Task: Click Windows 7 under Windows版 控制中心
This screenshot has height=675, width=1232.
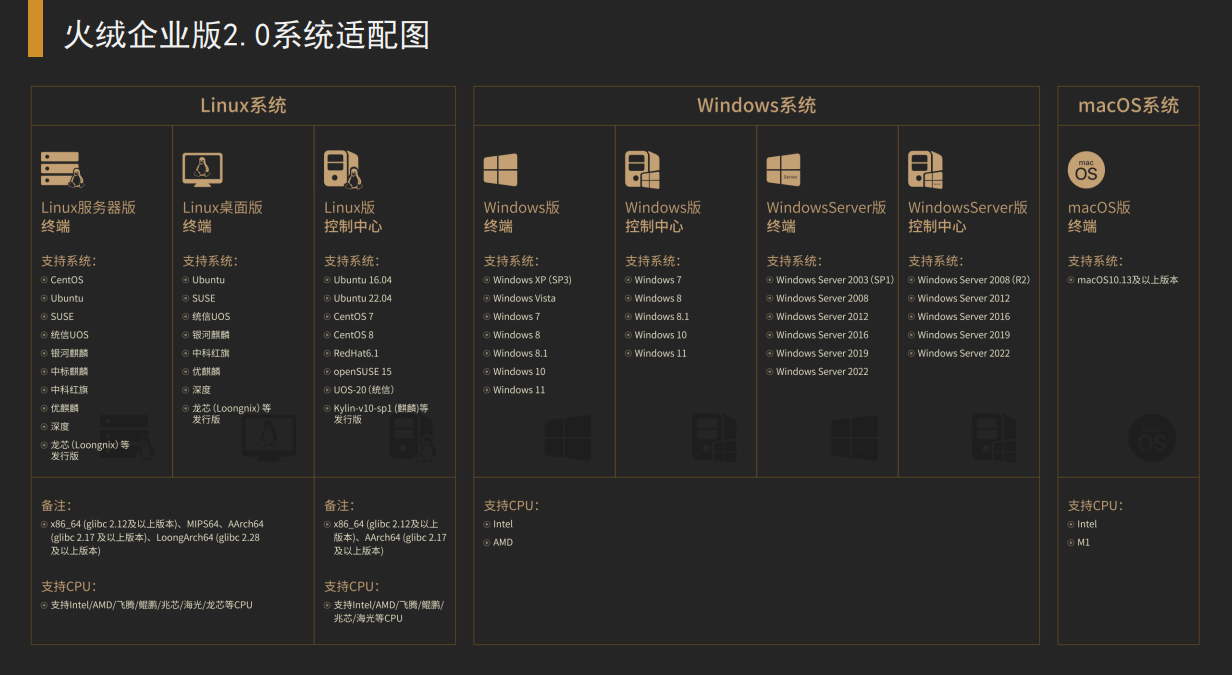Action: coord(658,280)
